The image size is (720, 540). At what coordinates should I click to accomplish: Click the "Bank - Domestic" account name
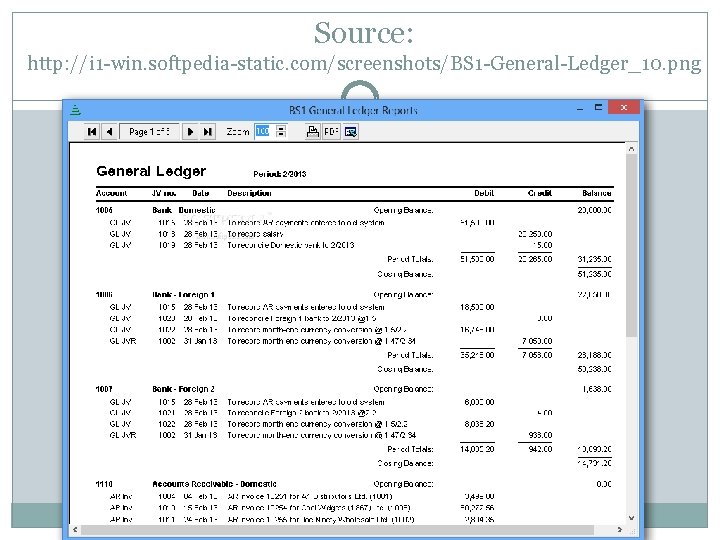click(x=184, y=210)
